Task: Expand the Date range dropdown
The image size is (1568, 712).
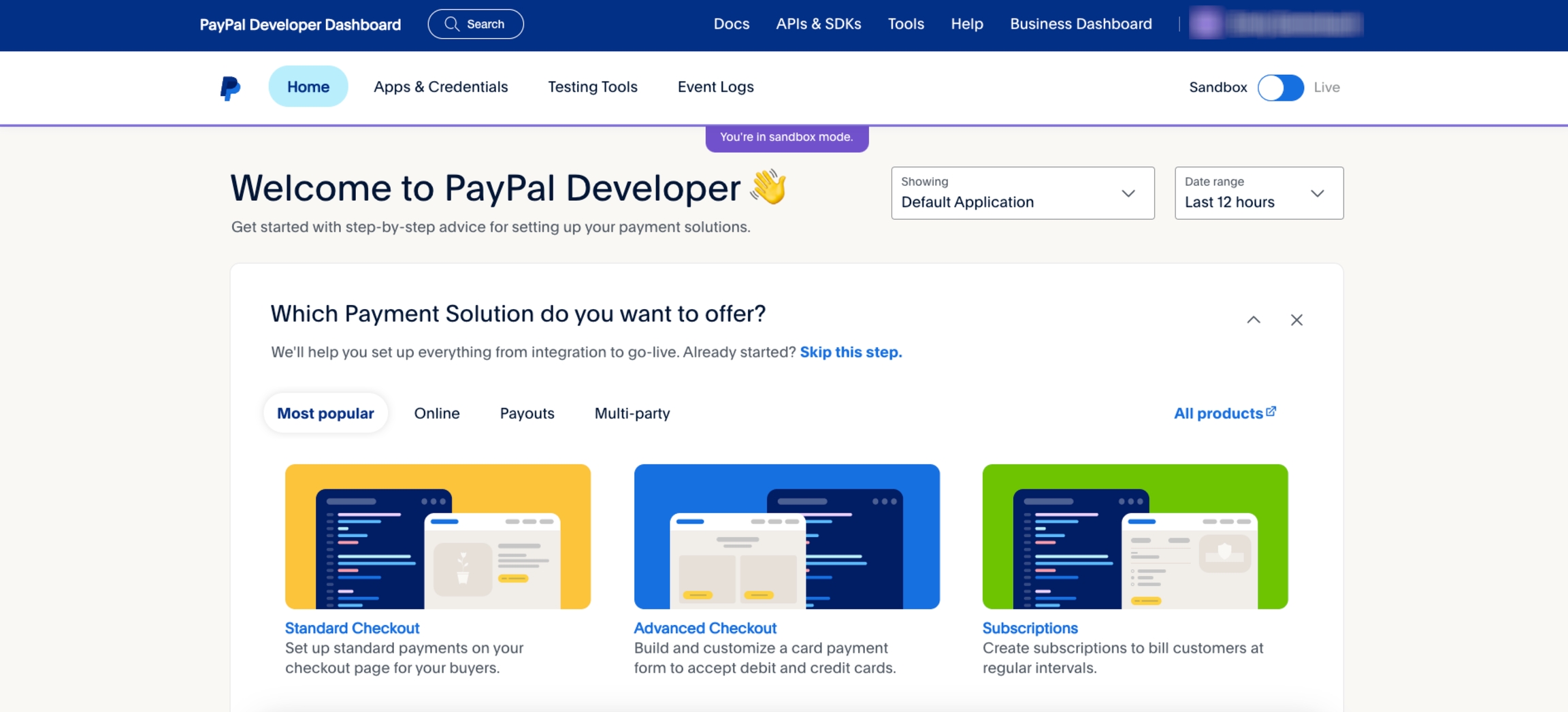Action: (1258, 193)
